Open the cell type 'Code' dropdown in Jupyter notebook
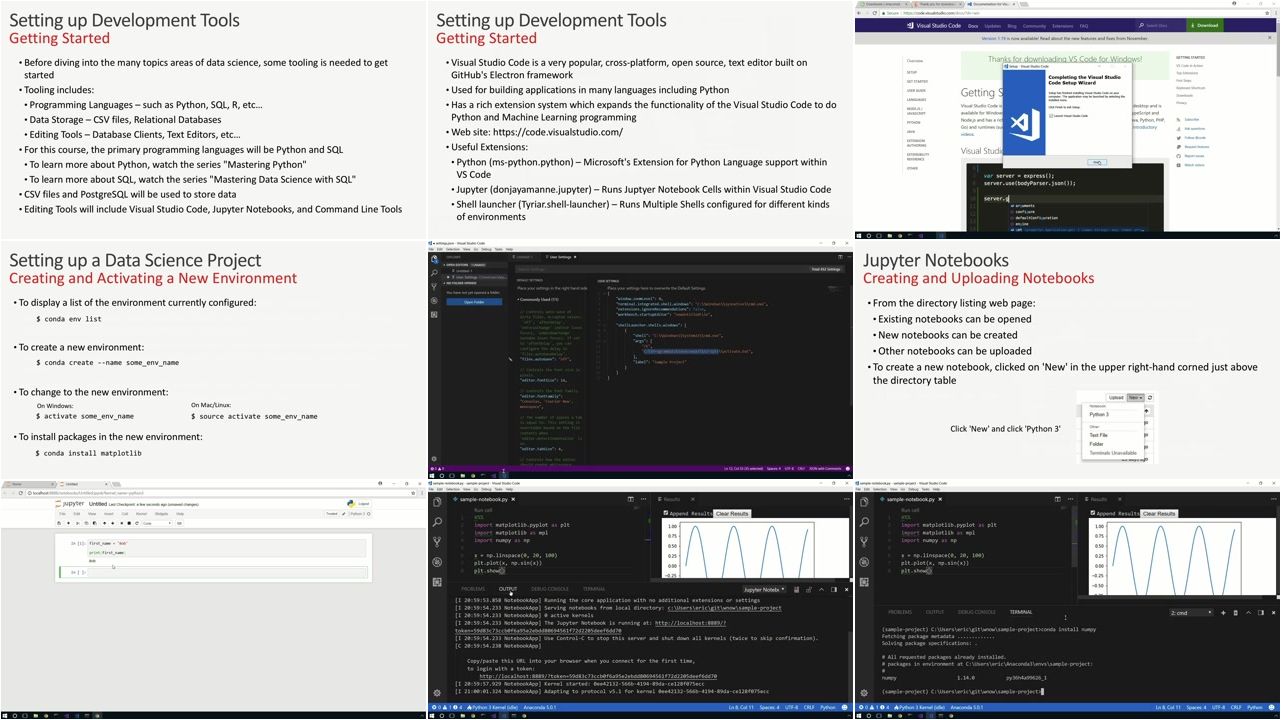Viewport: 1281px width, 720px height. [x=155, y=522]
